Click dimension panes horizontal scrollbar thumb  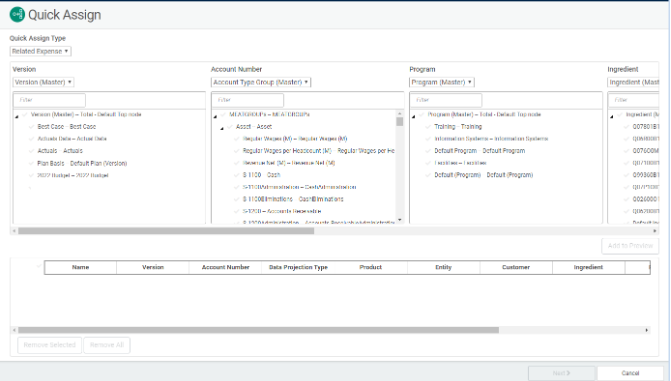click(166, 231)
